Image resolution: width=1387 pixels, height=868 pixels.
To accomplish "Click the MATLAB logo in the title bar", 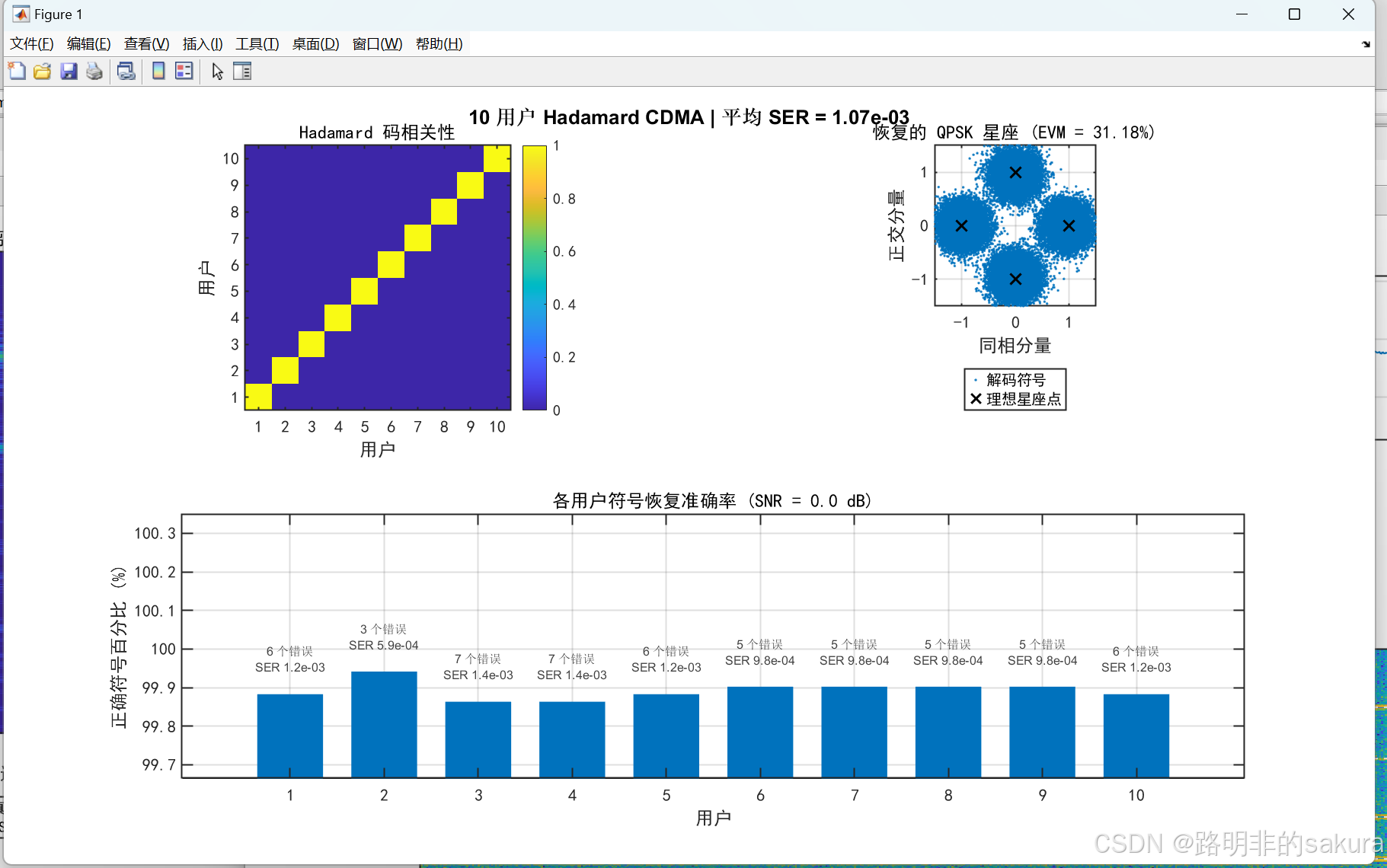I will click(21, 14).
